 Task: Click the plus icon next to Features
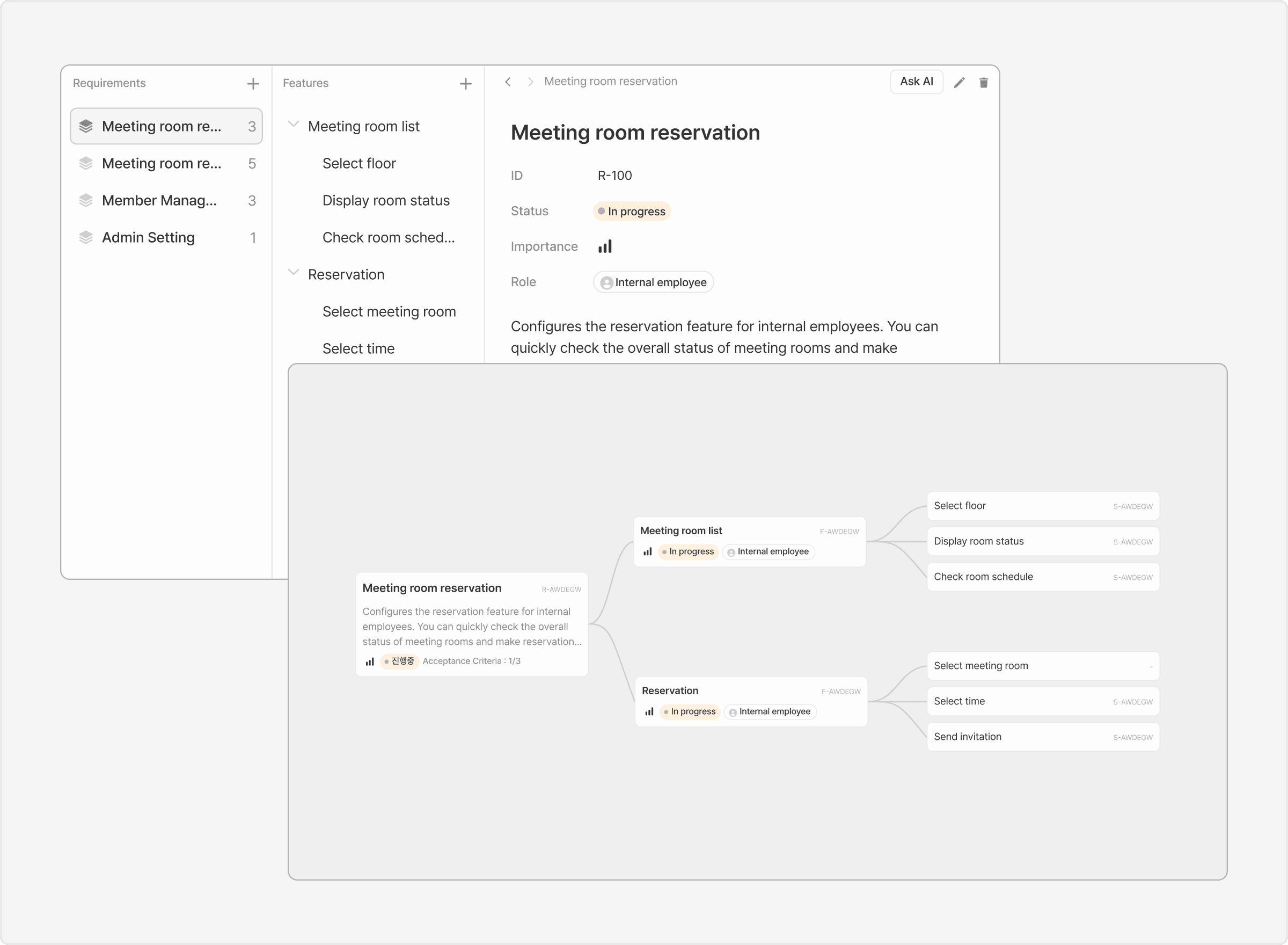[x=465, y=84]
